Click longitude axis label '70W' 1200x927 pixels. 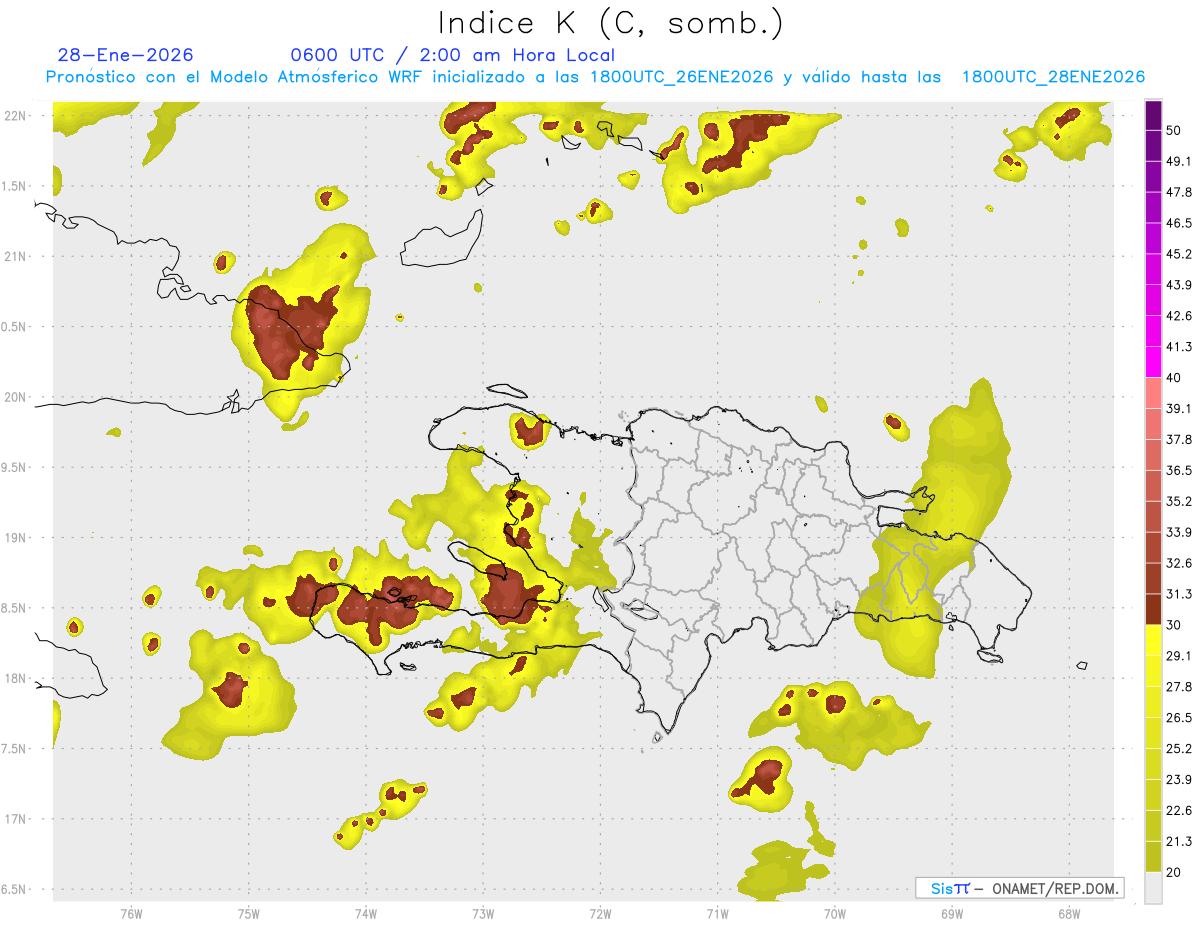[835, 914]
